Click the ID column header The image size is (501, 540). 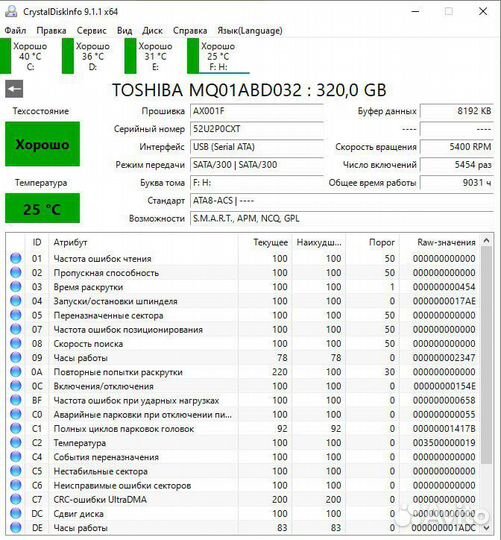pos(37,242)
